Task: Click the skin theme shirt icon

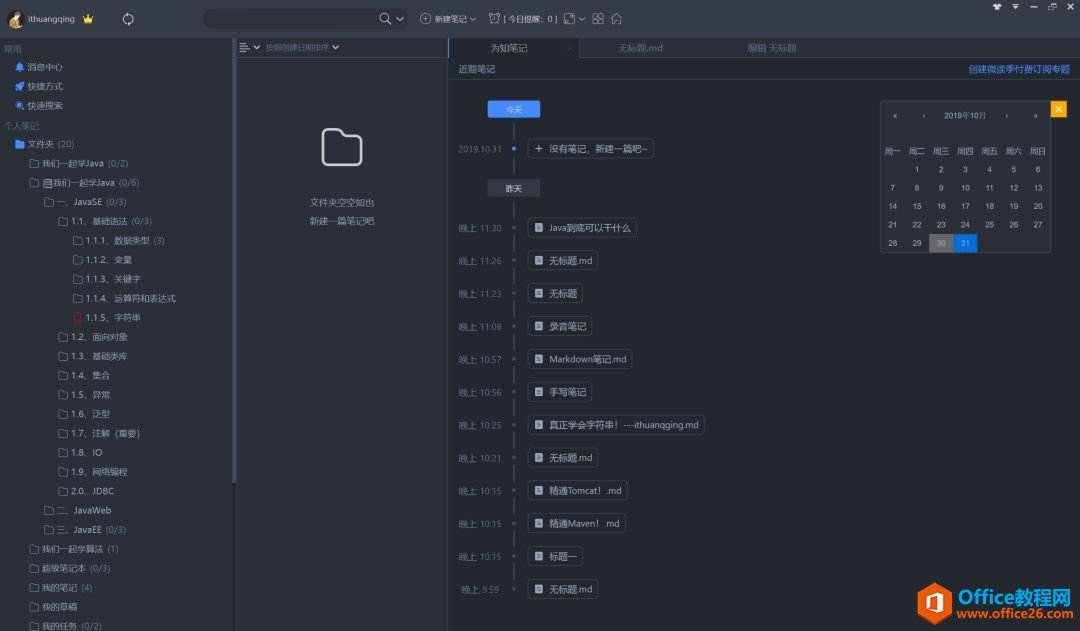Action: click(x=996, y=6)
